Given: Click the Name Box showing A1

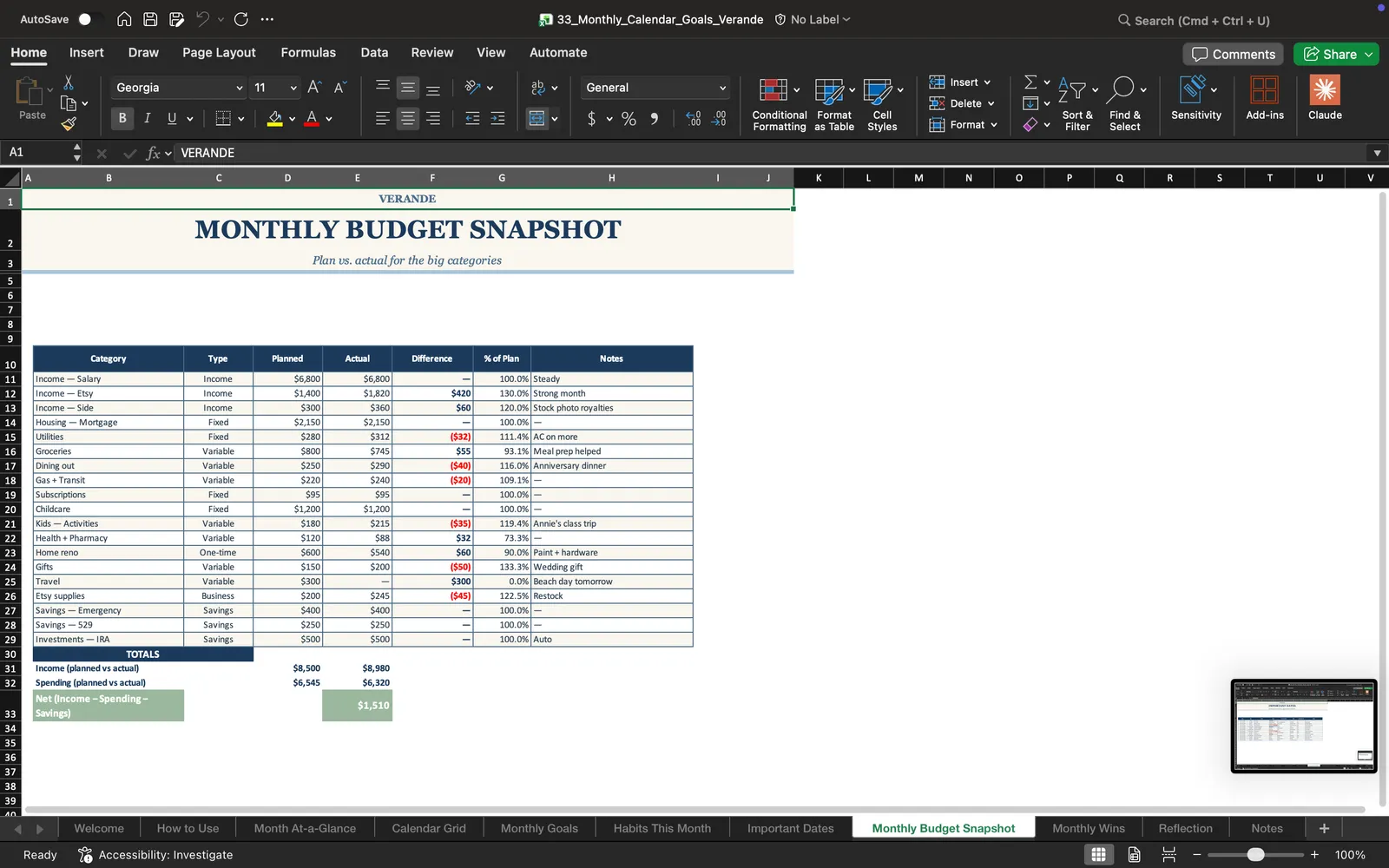Looking at the screenshot, I should point(41,153).
